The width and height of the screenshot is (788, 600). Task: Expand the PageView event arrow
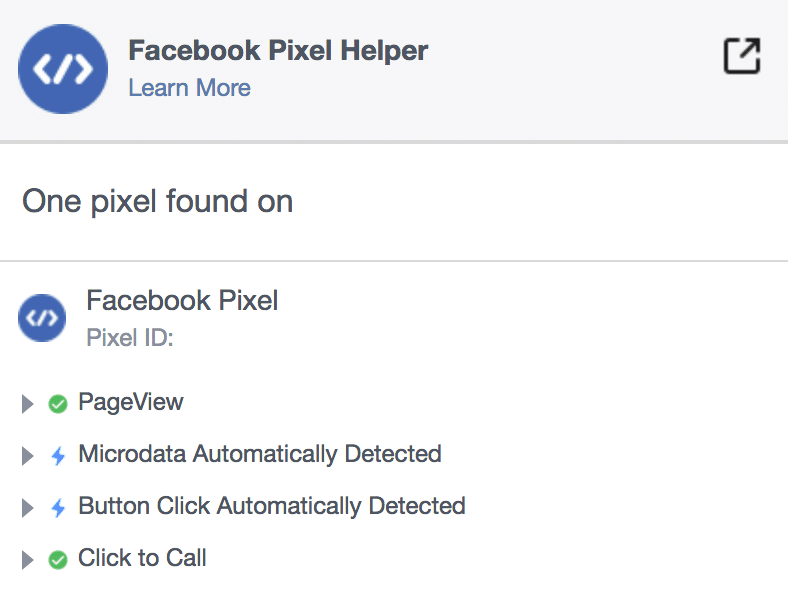tap(28, 404)
